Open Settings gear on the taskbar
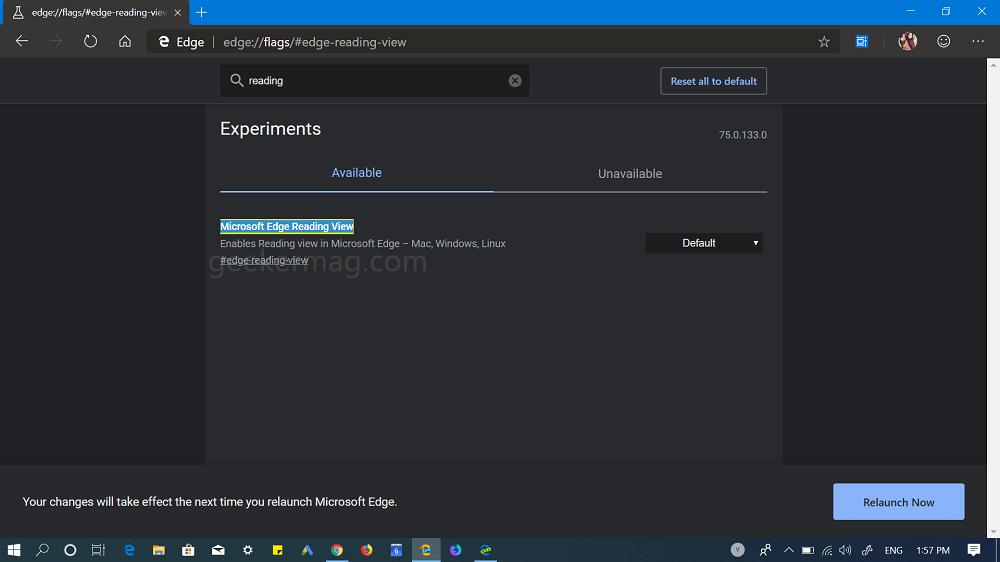Screen dimensions: 1000x562 point(247,550)
